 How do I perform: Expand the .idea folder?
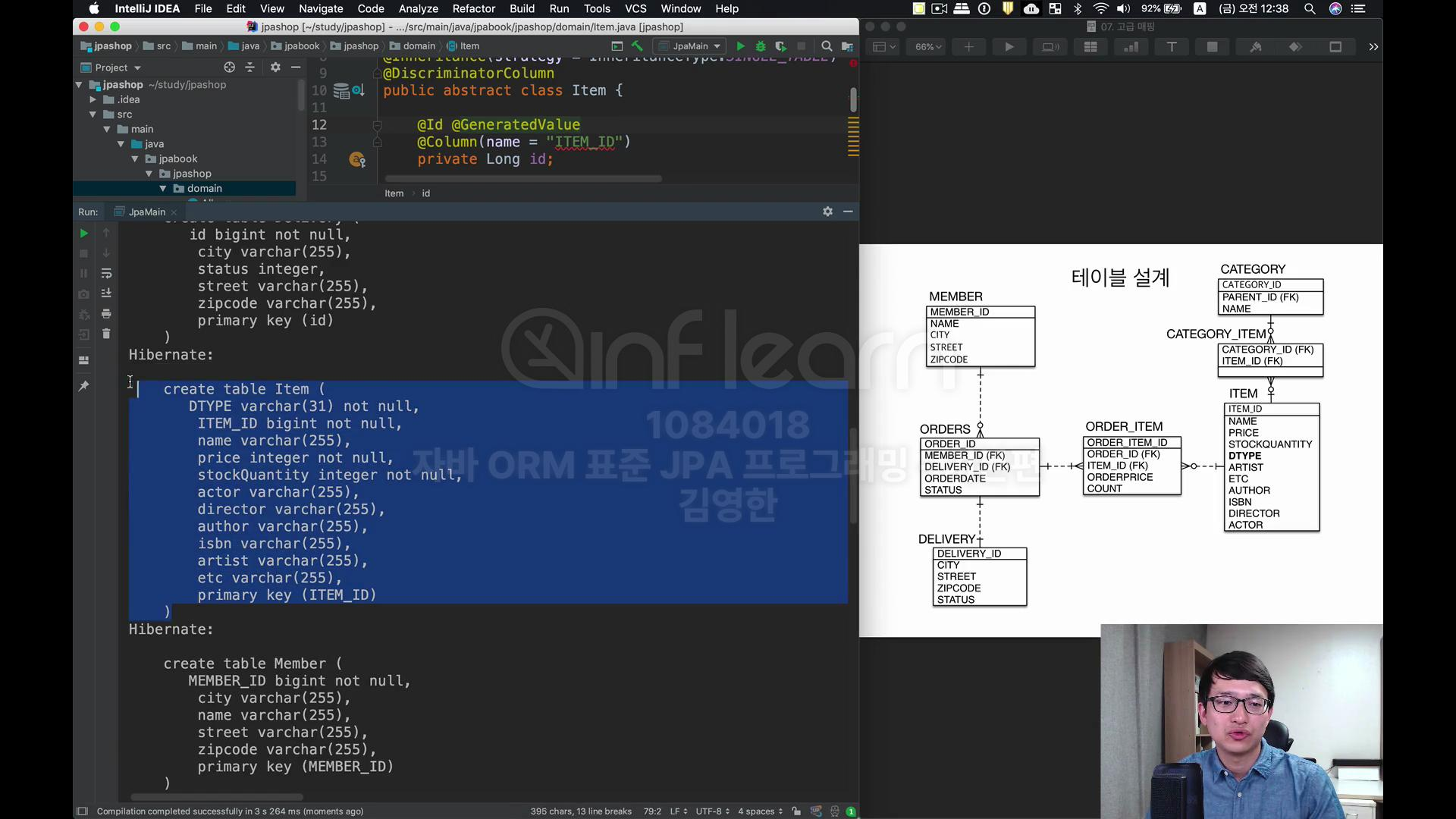93,99
